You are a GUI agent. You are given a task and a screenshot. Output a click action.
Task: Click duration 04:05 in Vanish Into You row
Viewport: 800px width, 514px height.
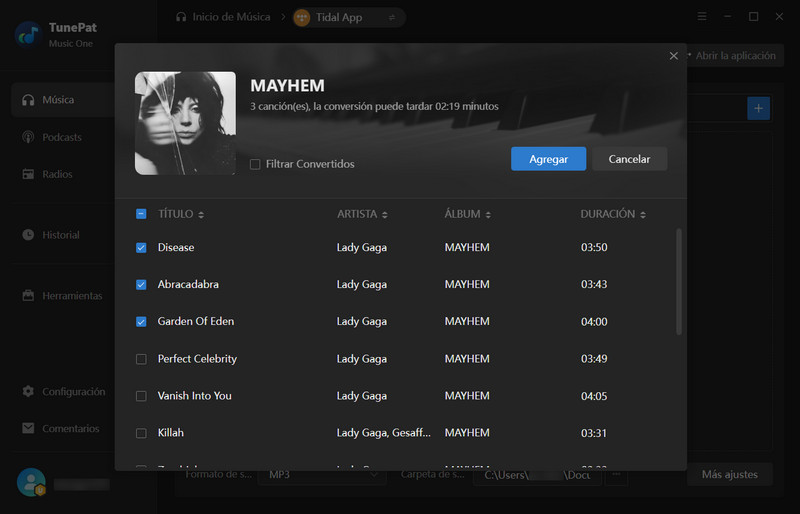click(x=594, y=396)
